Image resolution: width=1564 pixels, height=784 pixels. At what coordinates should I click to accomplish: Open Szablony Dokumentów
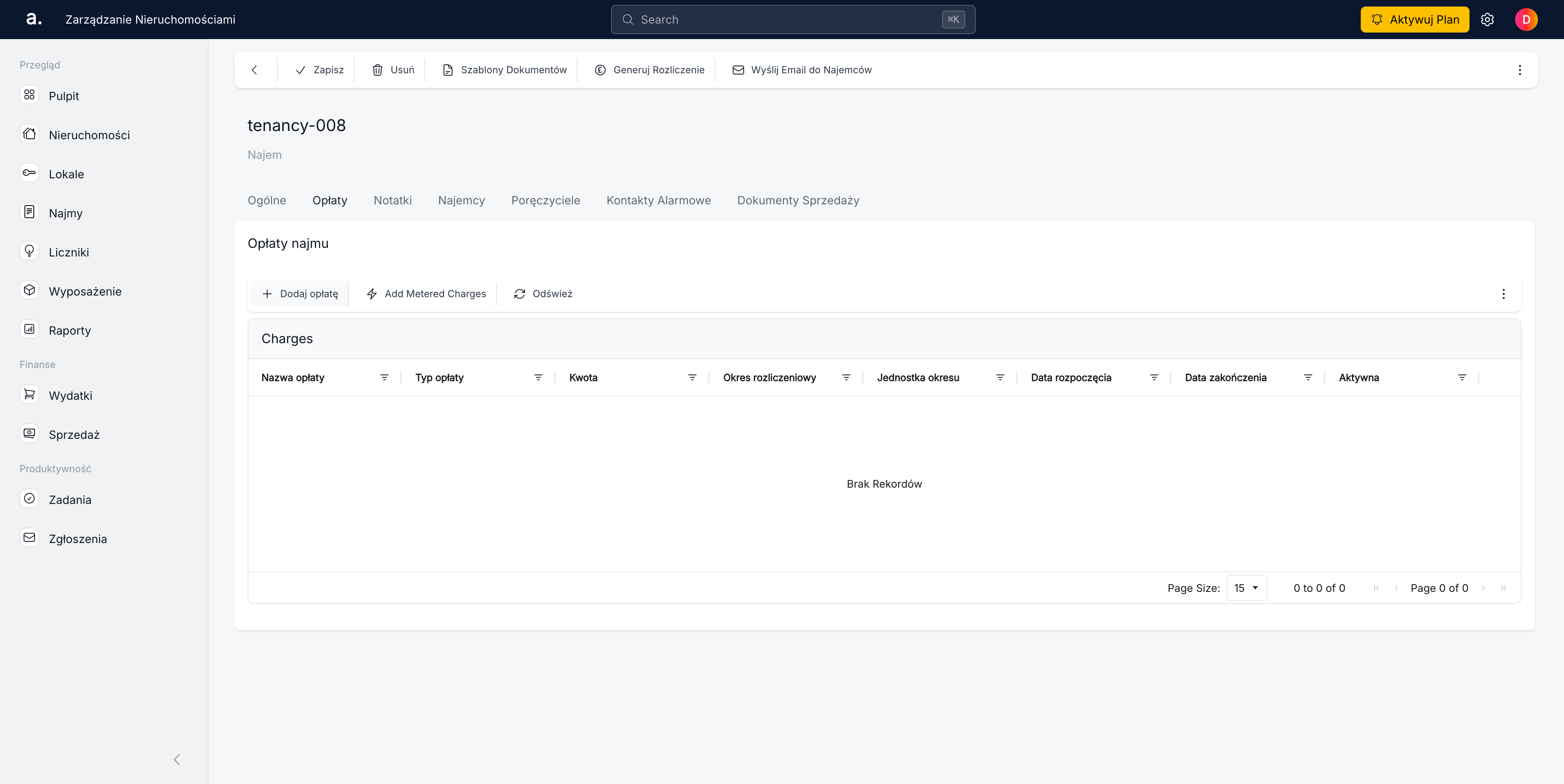pos(505,70)
